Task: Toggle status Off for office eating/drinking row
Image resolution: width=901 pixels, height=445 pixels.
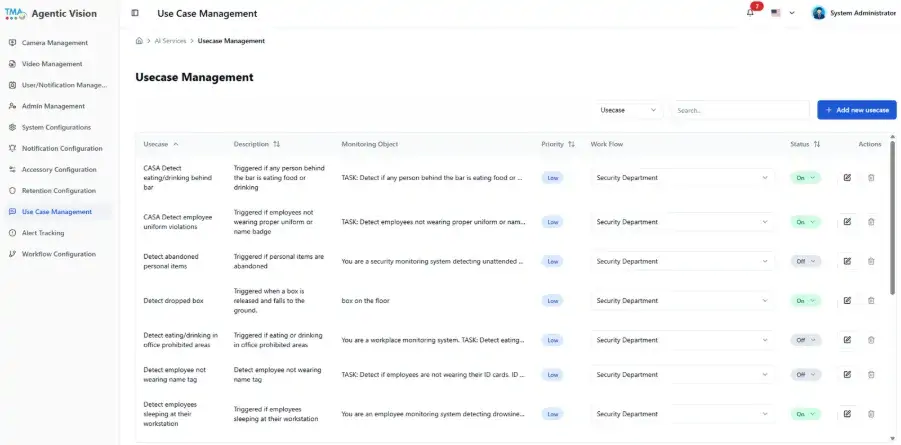Action: point(806,340)
